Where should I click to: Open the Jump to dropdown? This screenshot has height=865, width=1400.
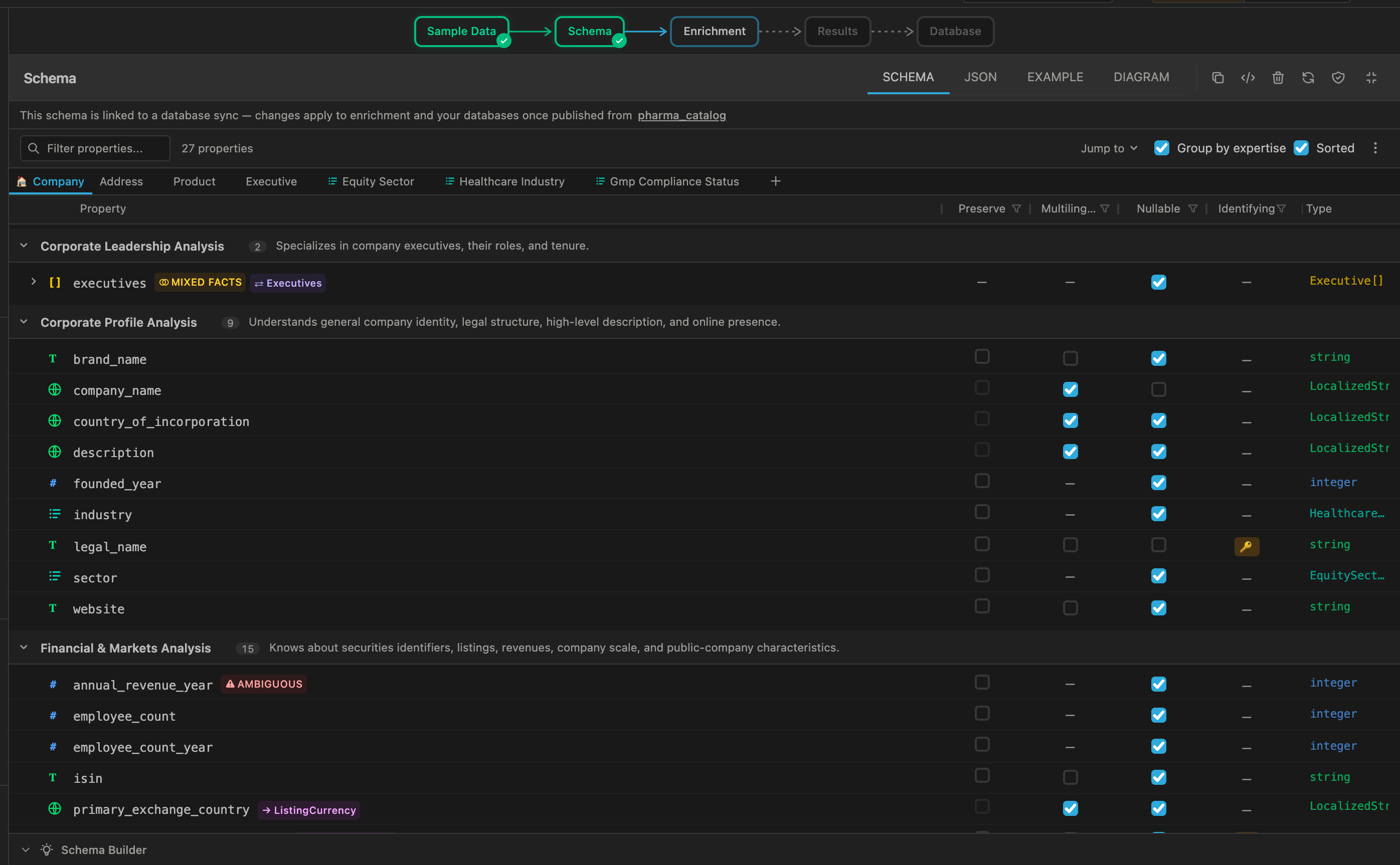point(1109,148)
